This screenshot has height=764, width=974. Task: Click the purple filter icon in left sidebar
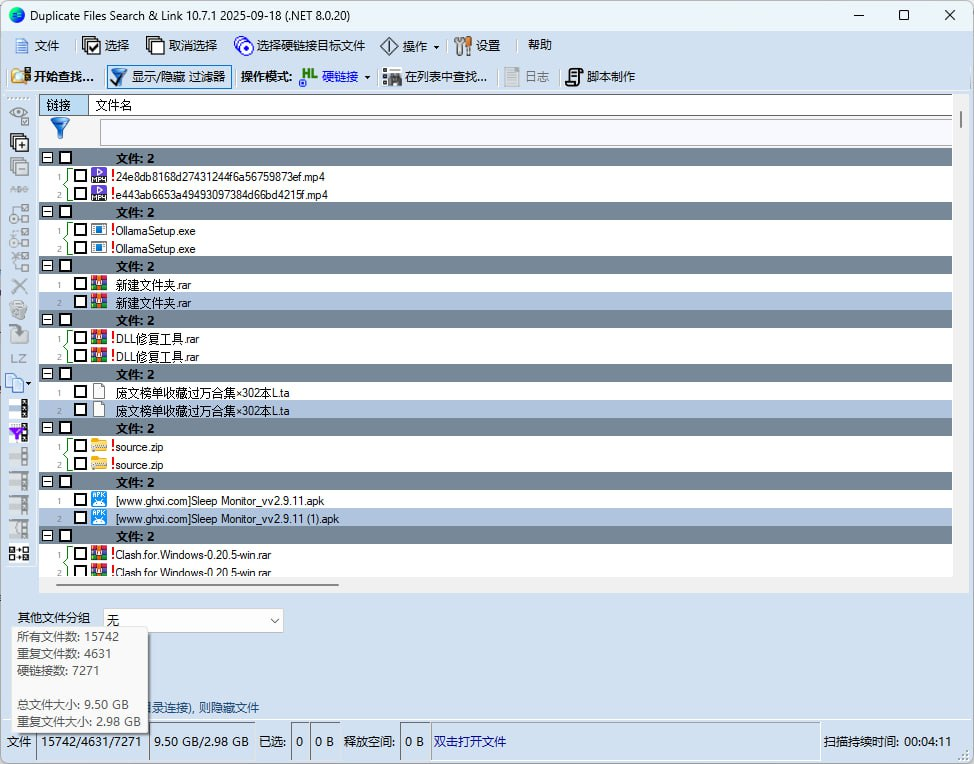pyautogui.click(x=19, y=432)
